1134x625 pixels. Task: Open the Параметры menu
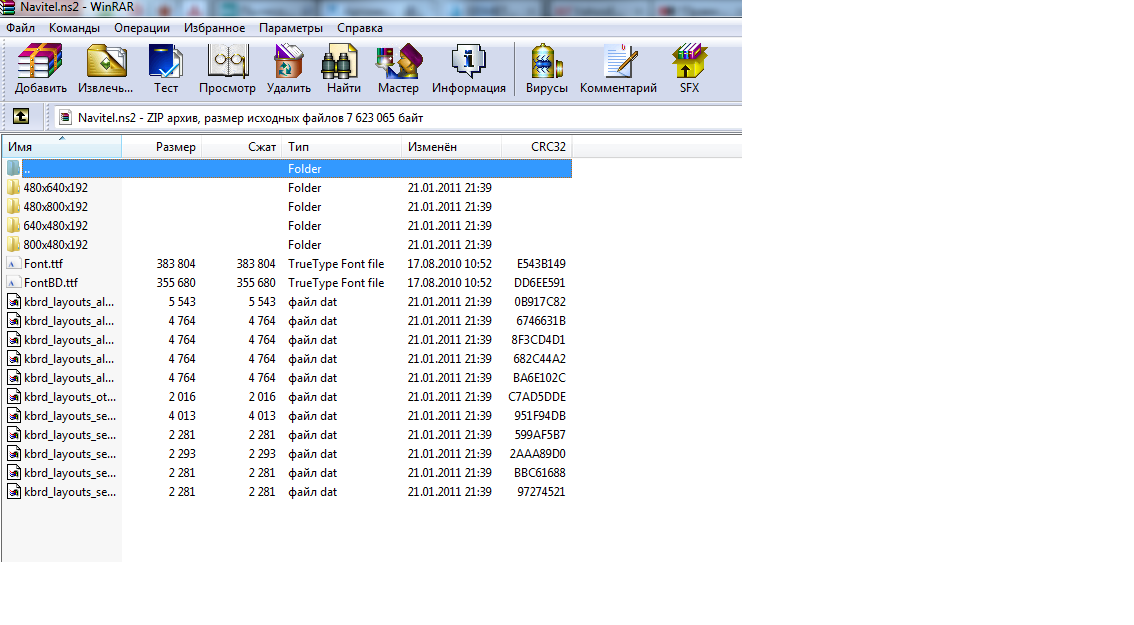pos(290,28)
